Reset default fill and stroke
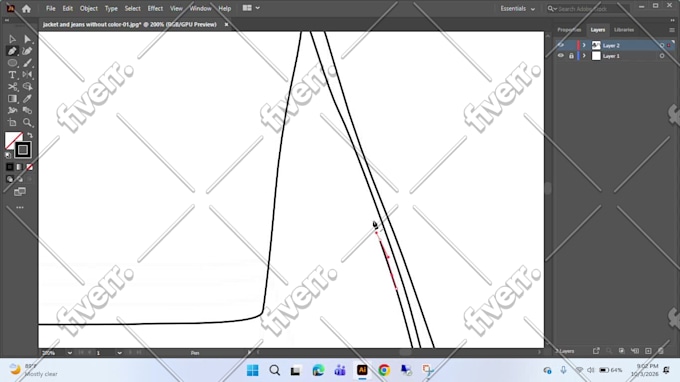The height and width of the screenshot is (382, 680). [x=8, y=155]
